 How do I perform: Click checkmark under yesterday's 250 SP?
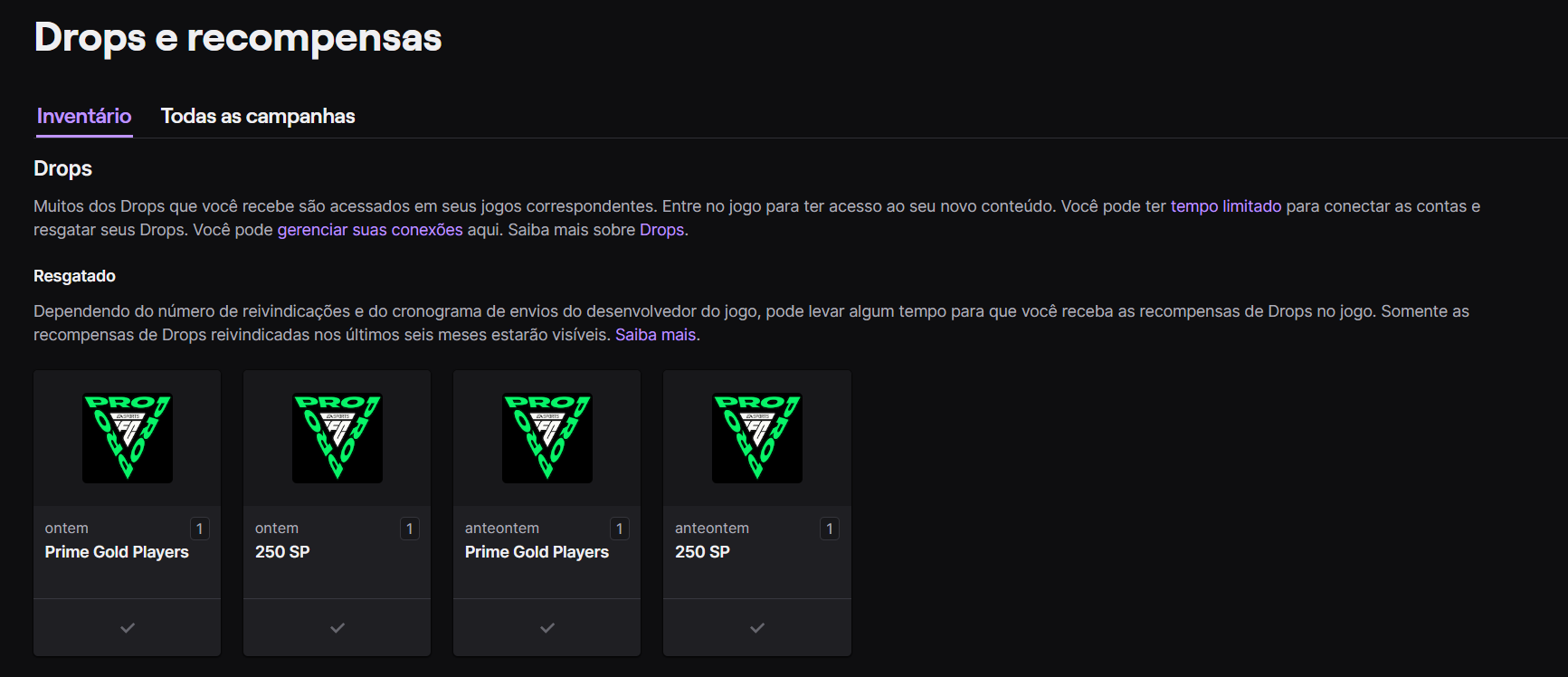click(x=337, y=627)
